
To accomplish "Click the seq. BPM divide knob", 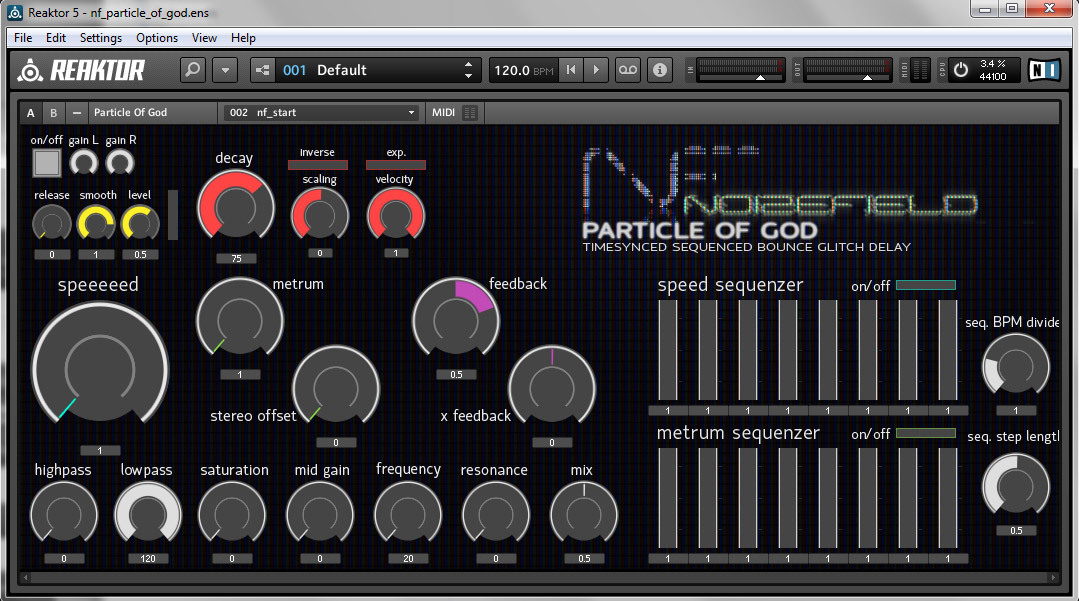I will pos(1016,366).
